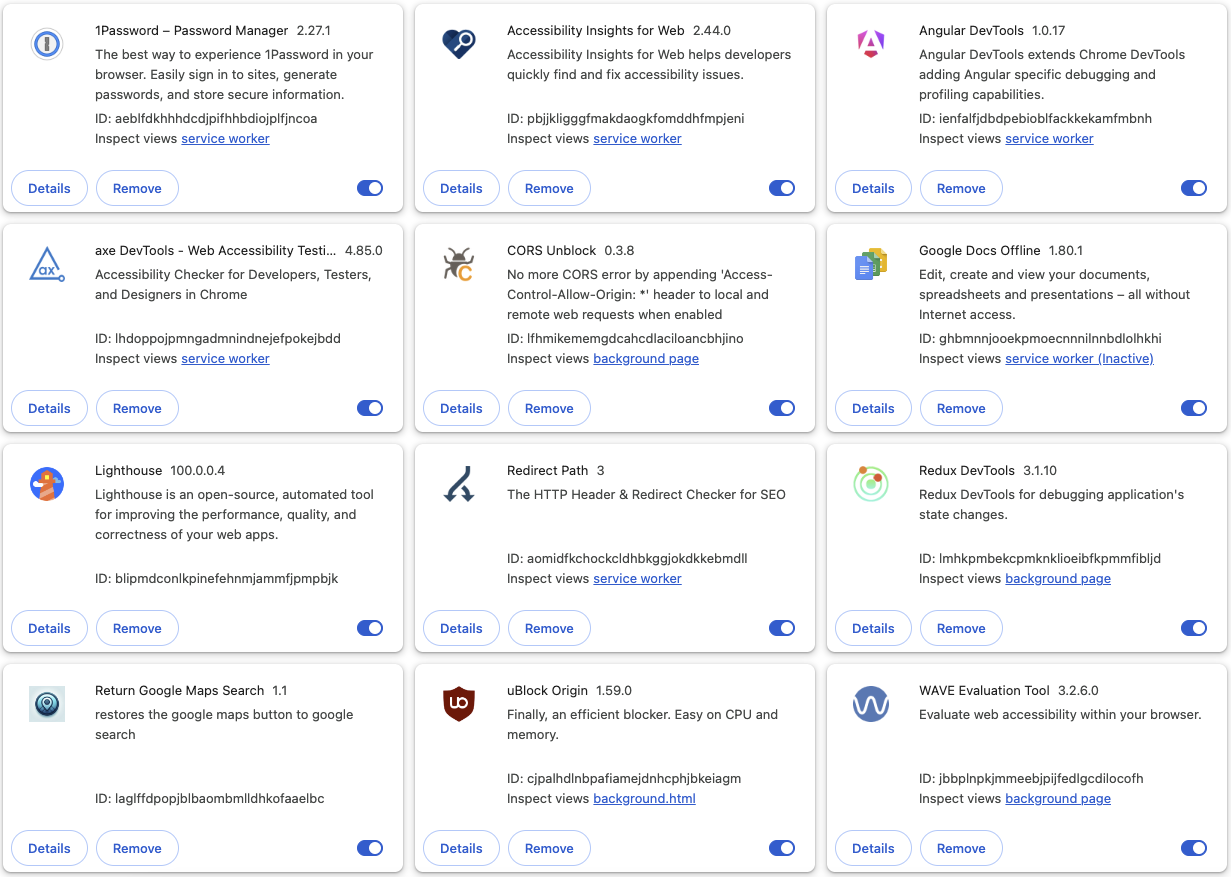Click the Redirect Path version number 3
This screenshot has width=1231, height=877.
(601, 471)
